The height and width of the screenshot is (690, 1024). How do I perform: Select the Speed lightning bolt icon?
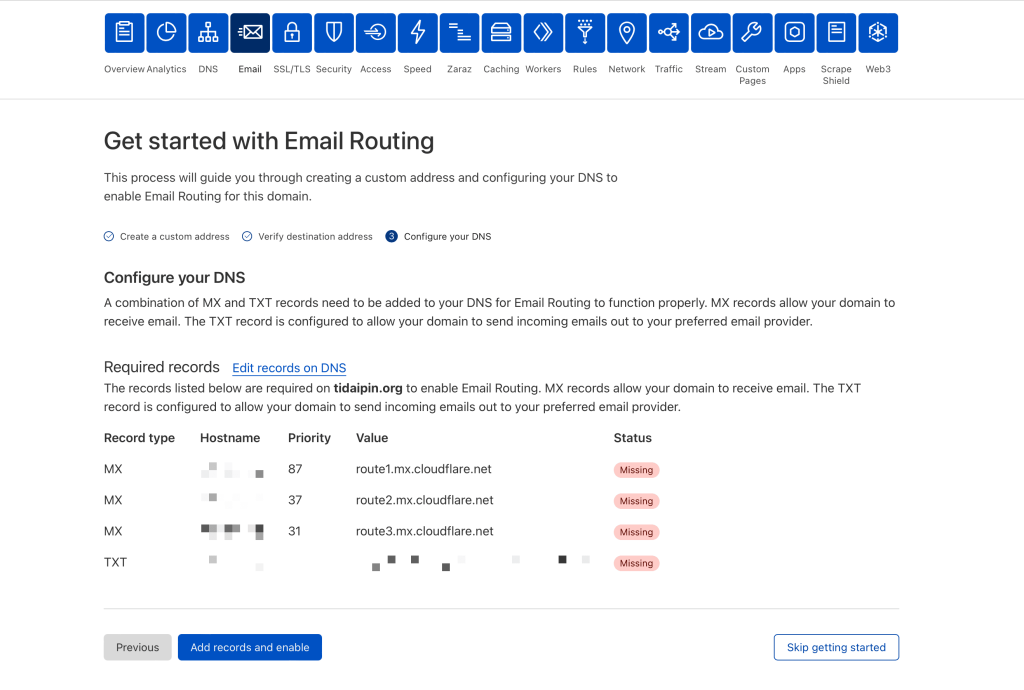pyautogui.click(x=417, y=33)
